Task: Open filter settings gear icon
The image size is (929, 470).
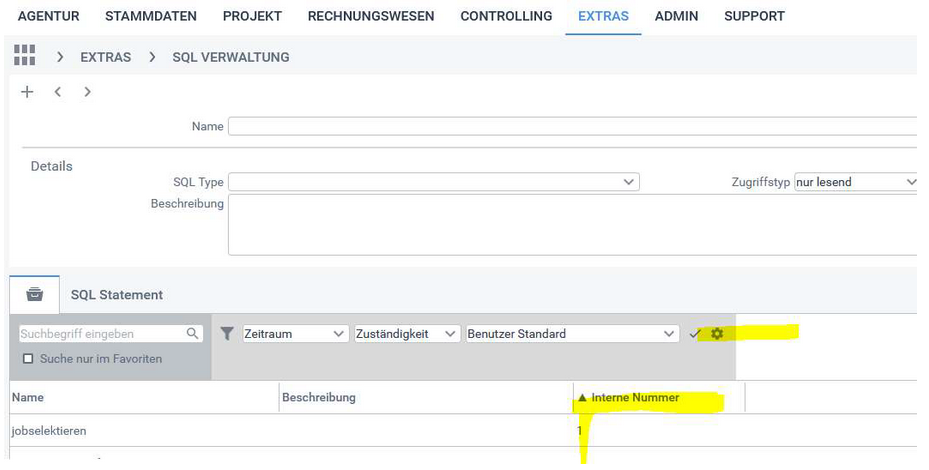Action: pyautogui.click(x=717, y=334)
